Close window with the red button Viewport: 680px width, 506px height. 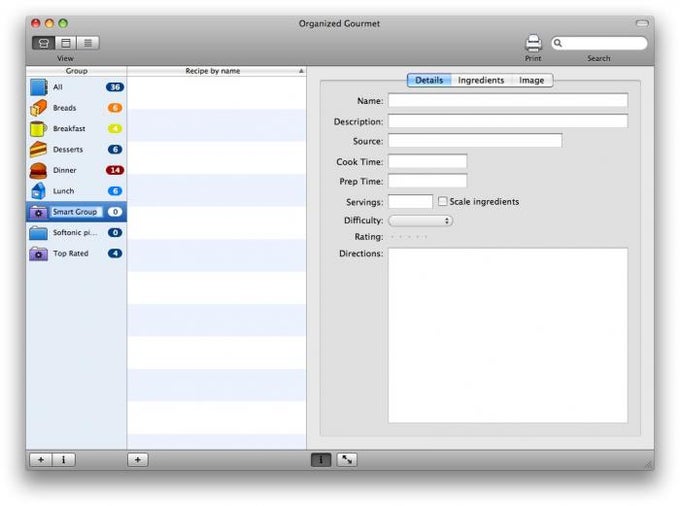(x=36, y=23)
